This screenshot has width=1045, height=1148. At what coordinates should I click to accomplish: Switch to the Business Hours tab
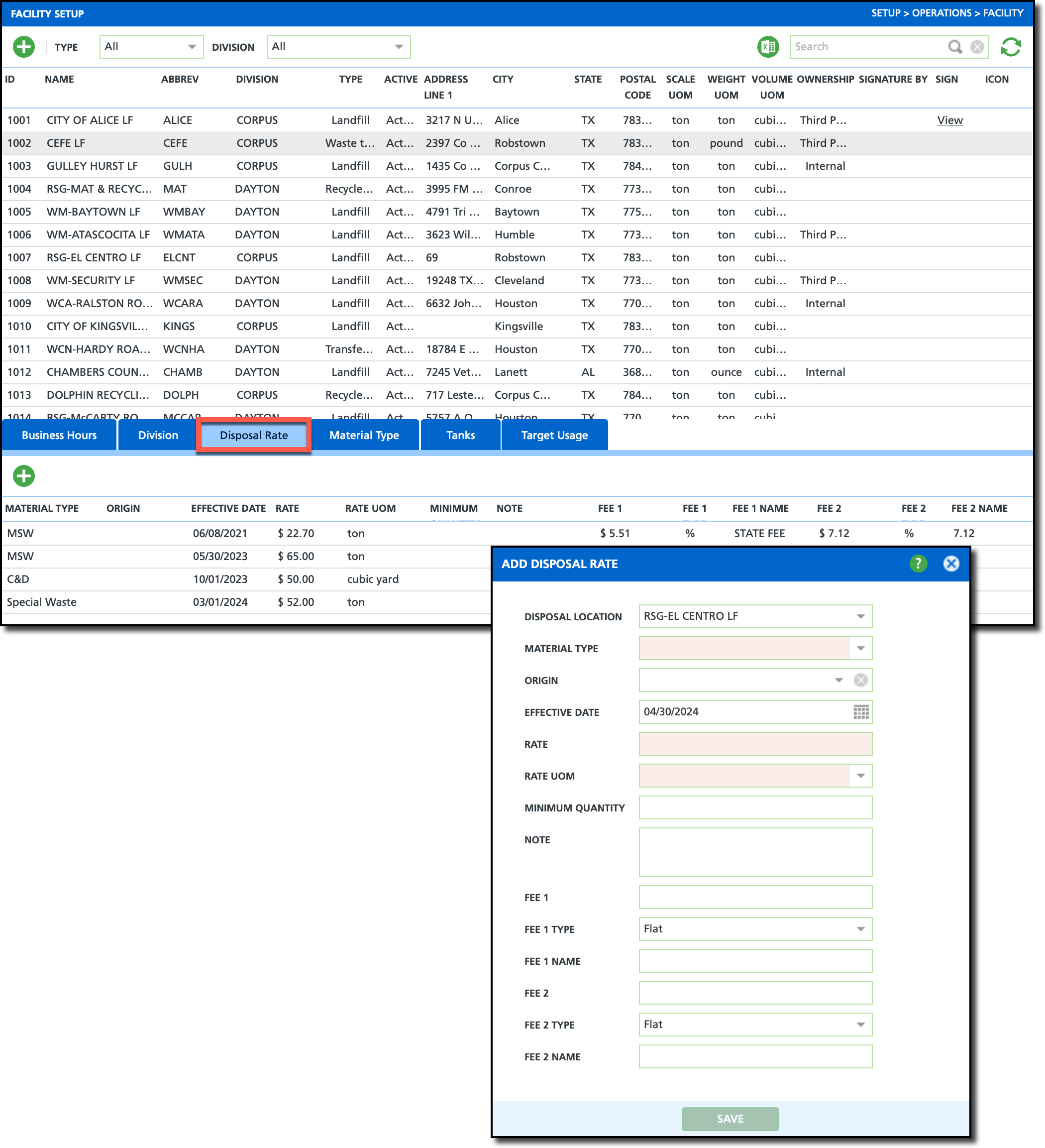(x=59, y=435)
